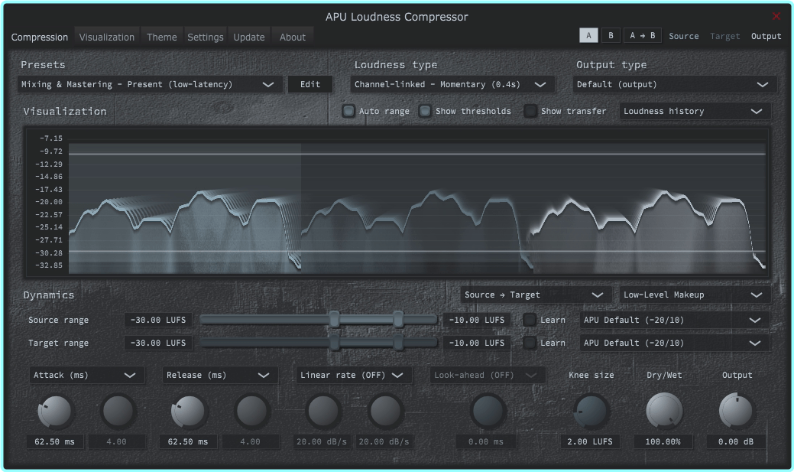This screenshot has width=794, height=472.
Task: Toggle the Auto range checkbox
Action: (x=348, y=111)
